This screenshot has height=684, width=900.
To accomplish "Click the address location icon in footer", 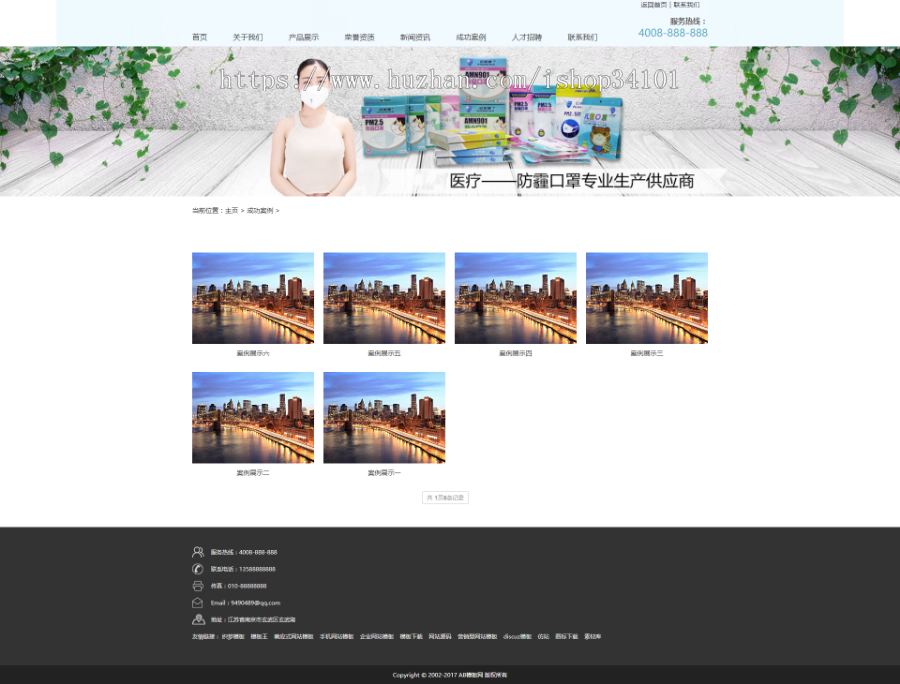I will point(197,620).
